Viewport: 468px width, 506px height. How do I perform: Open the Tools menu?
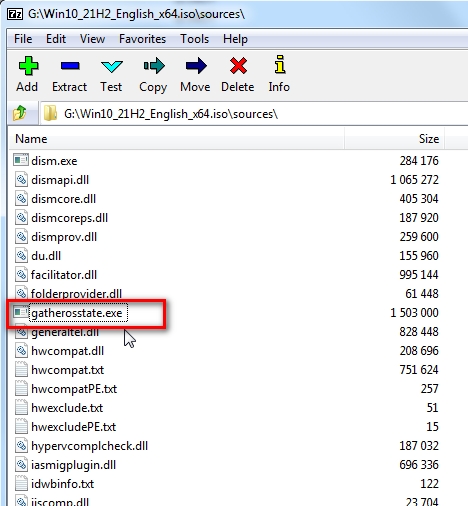click(194, 39)
